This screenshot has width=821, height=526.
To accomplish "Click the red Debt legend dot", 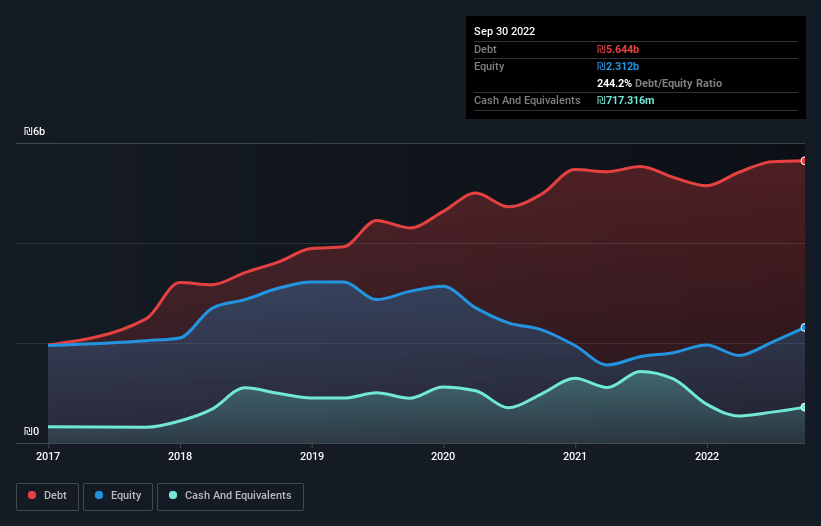I will (32, 495).
